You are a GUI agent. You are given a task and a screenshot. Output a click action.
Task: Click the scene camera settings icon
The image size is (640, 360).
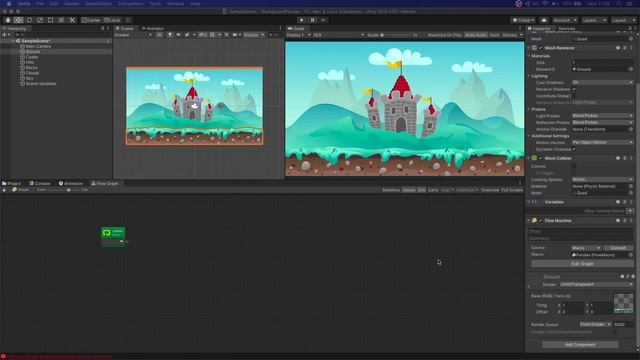[236, 35]
